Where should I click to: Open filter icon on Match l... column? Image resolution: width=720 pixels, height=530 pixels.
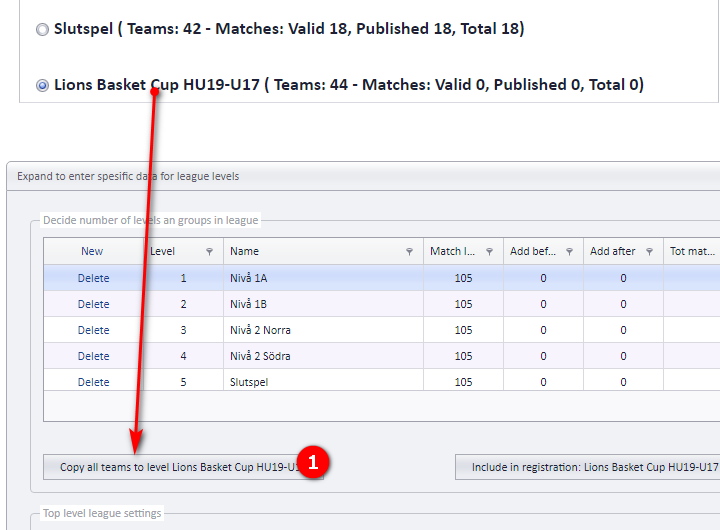(x=489, y=252)
